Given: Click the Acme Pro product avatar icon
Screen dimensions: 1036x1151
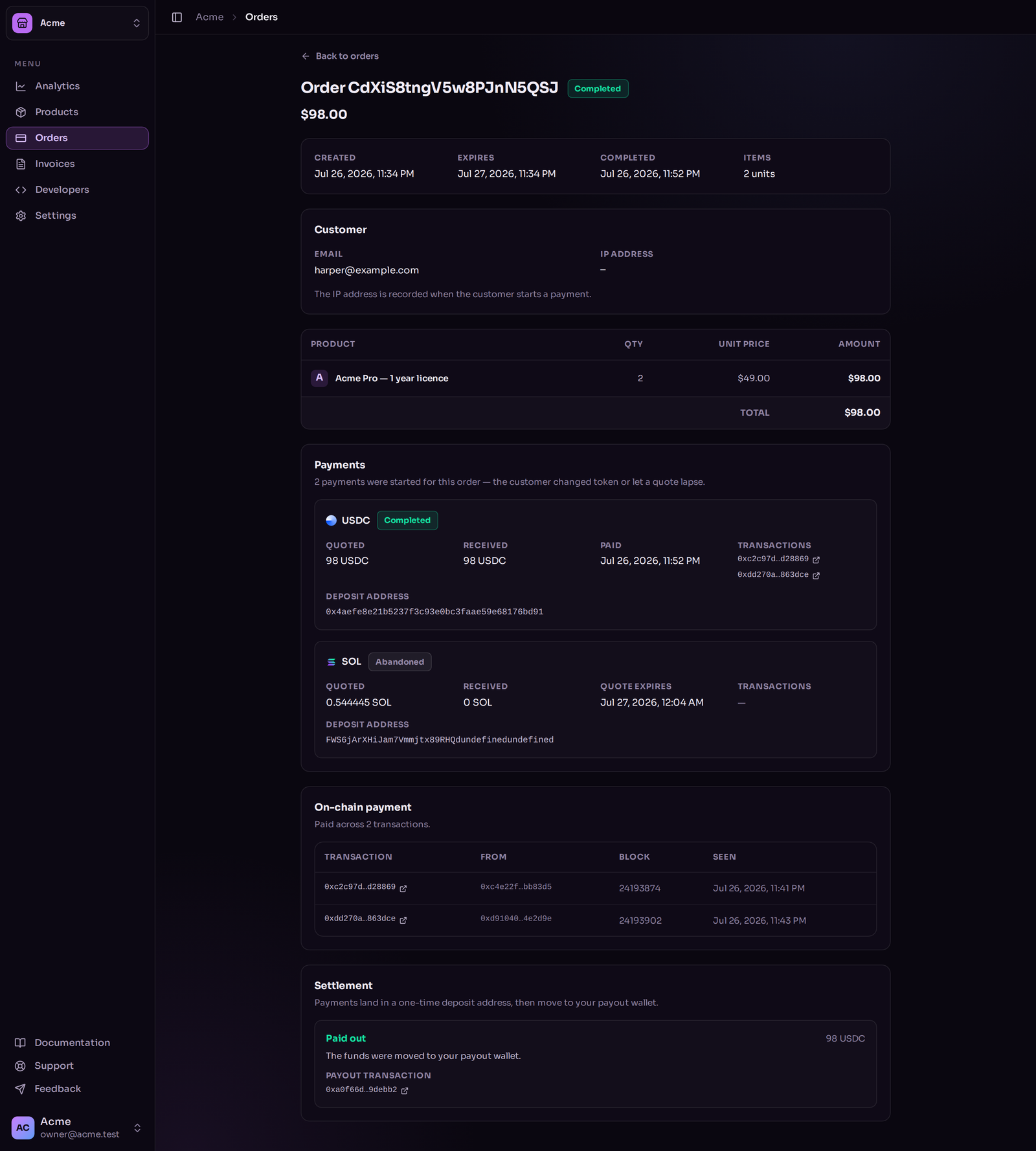Looking at the screenshot, I should (319, 378).
